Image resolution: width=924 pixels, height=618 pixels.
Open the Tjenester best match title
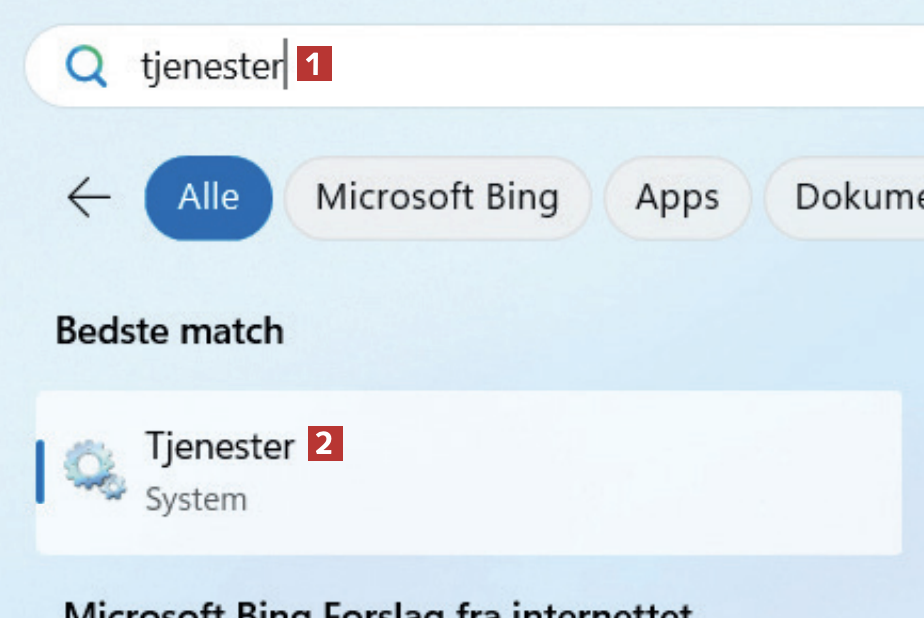tap(220, 445)
